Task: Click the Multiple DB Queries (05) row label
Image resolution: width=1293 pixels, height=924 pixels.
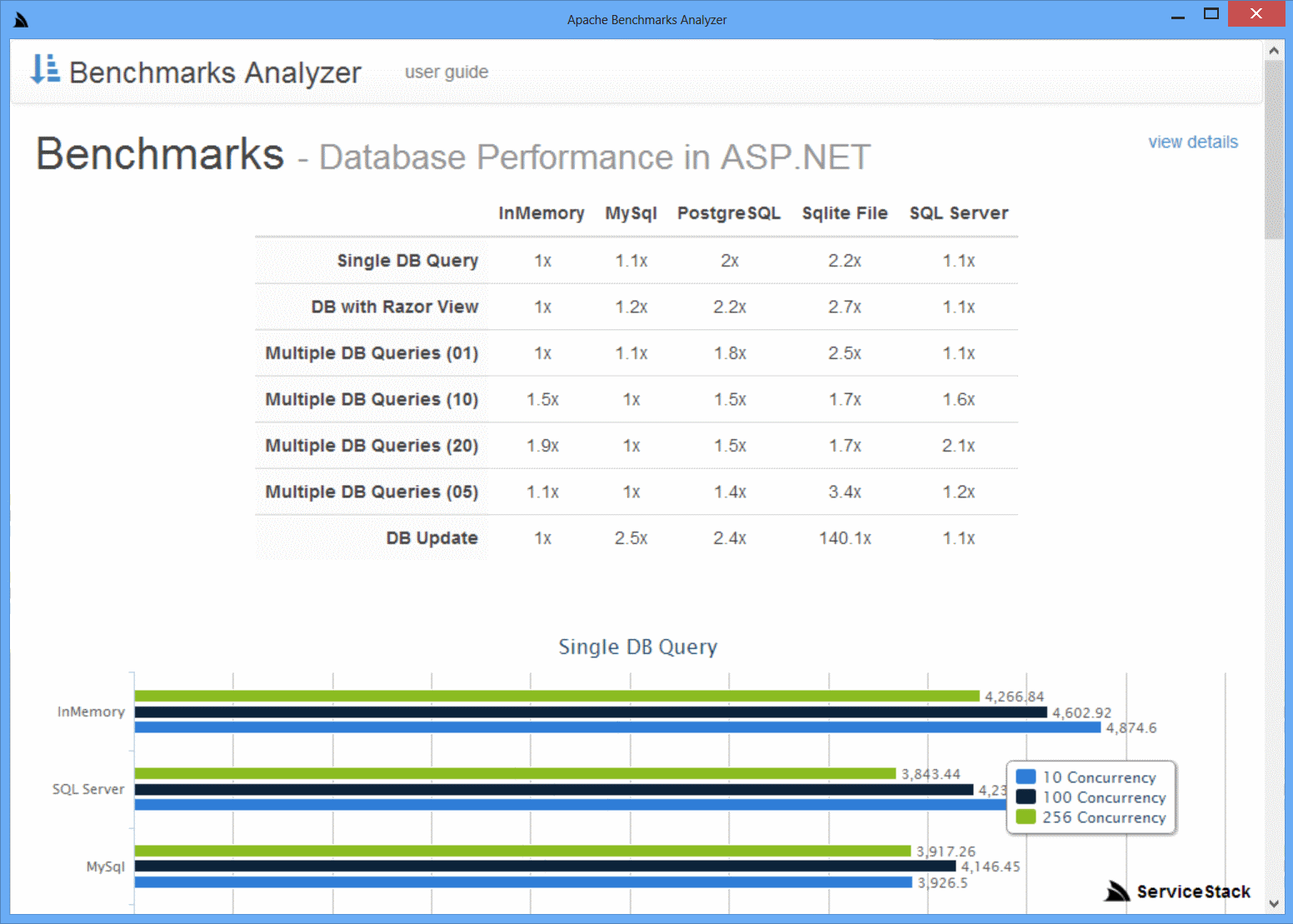Action: tap(372, 492)
